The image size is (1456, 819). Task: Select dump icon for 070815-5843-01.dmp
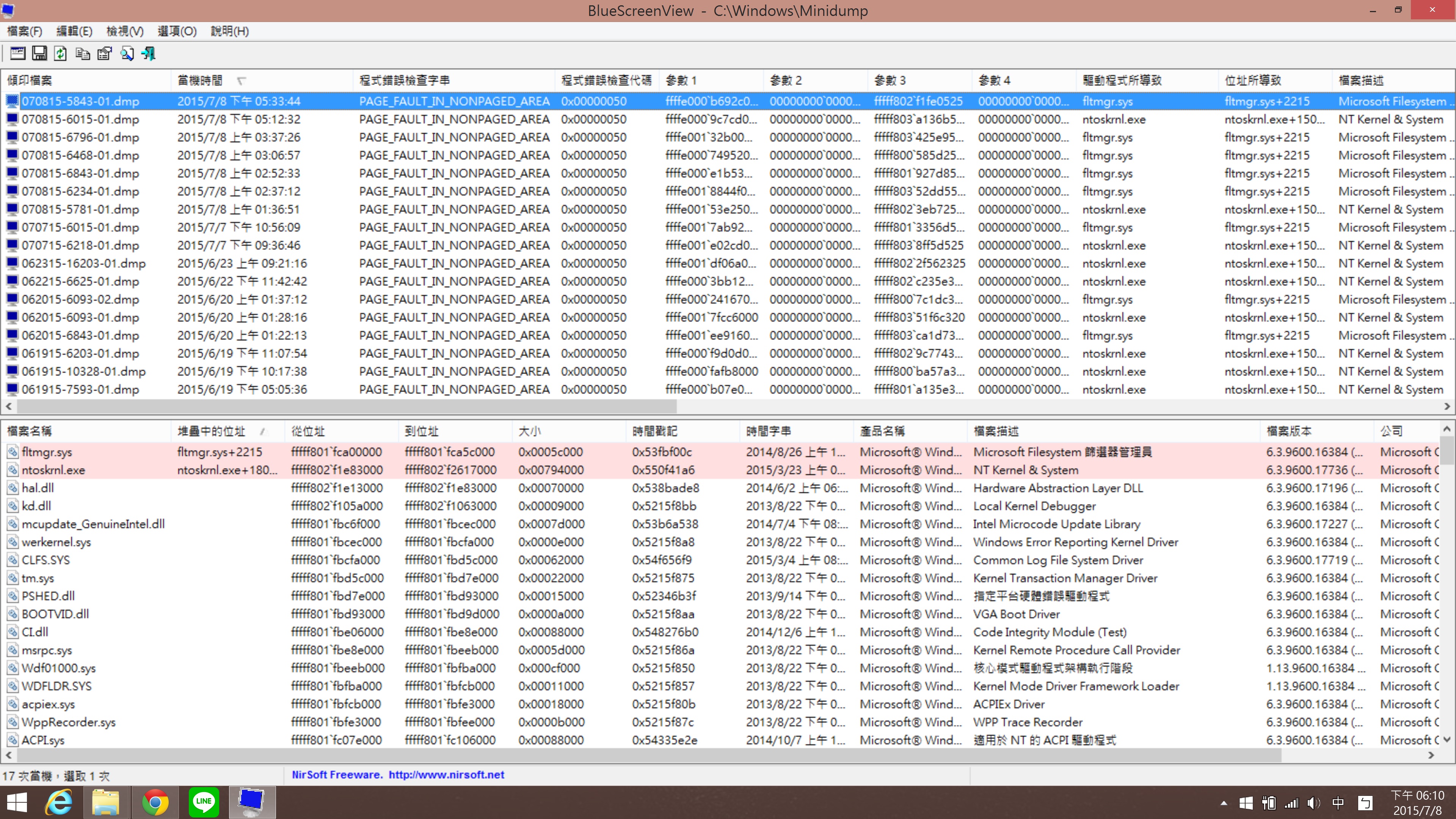12,101
